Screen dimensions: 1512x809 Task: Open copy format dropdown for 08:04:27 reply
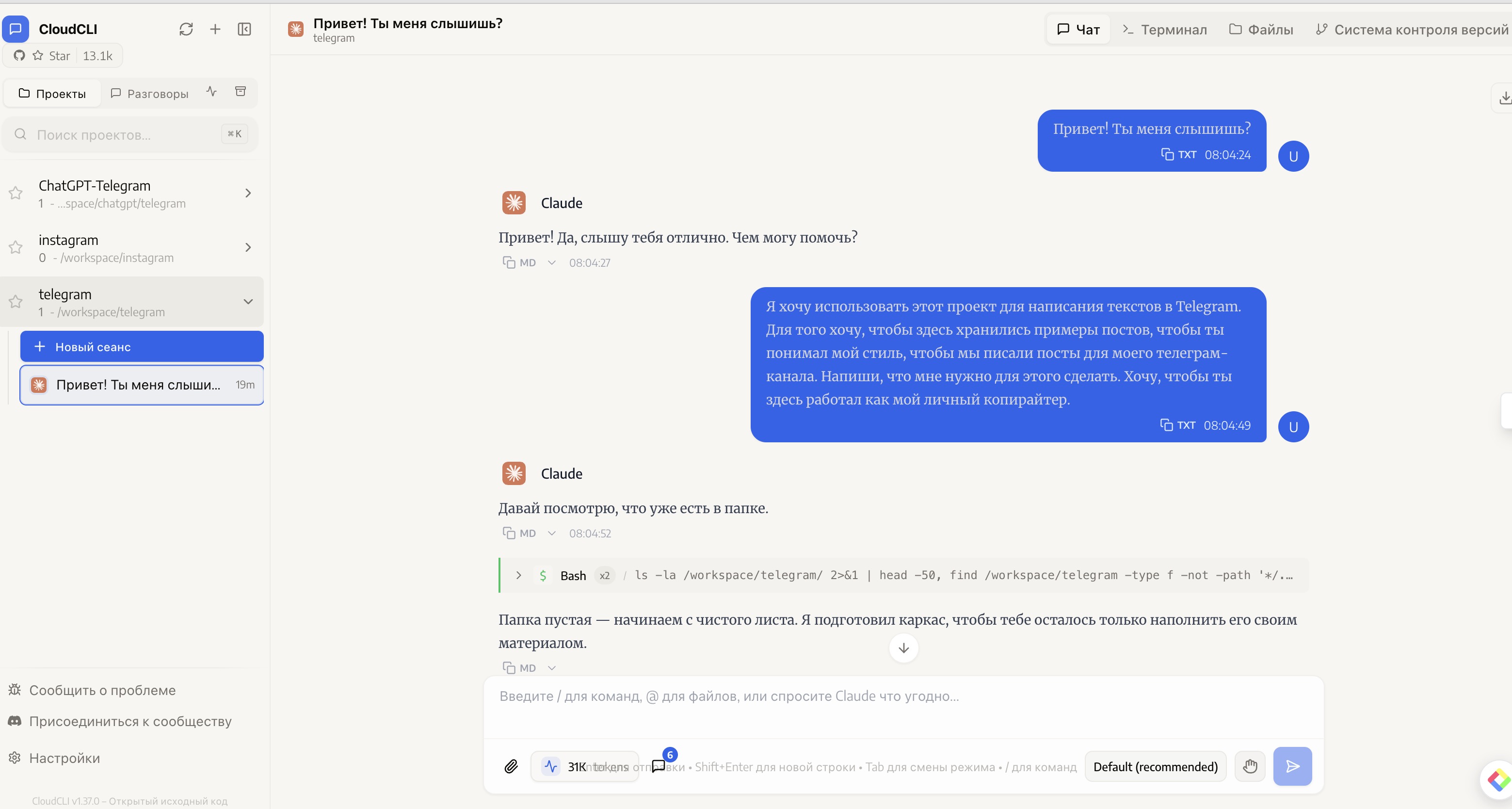[x=552, y=262]
